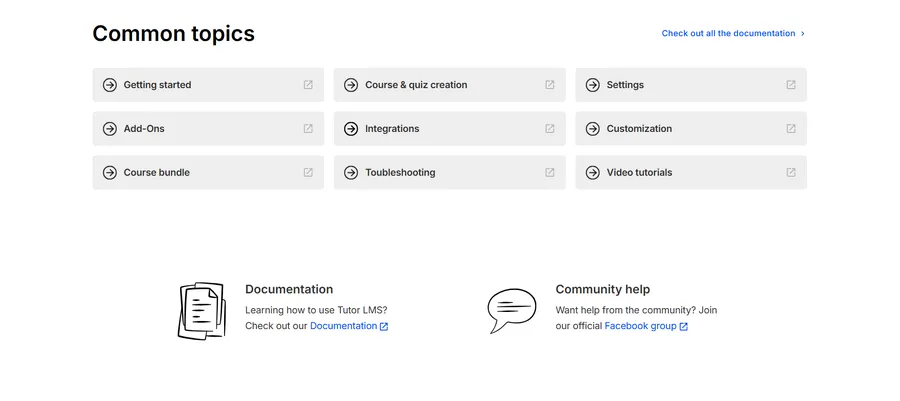Image resolution: width=900 pixels, height=401 pixels.
Task: Click the external-link icon on Add-Ons card
Action: 308,129
